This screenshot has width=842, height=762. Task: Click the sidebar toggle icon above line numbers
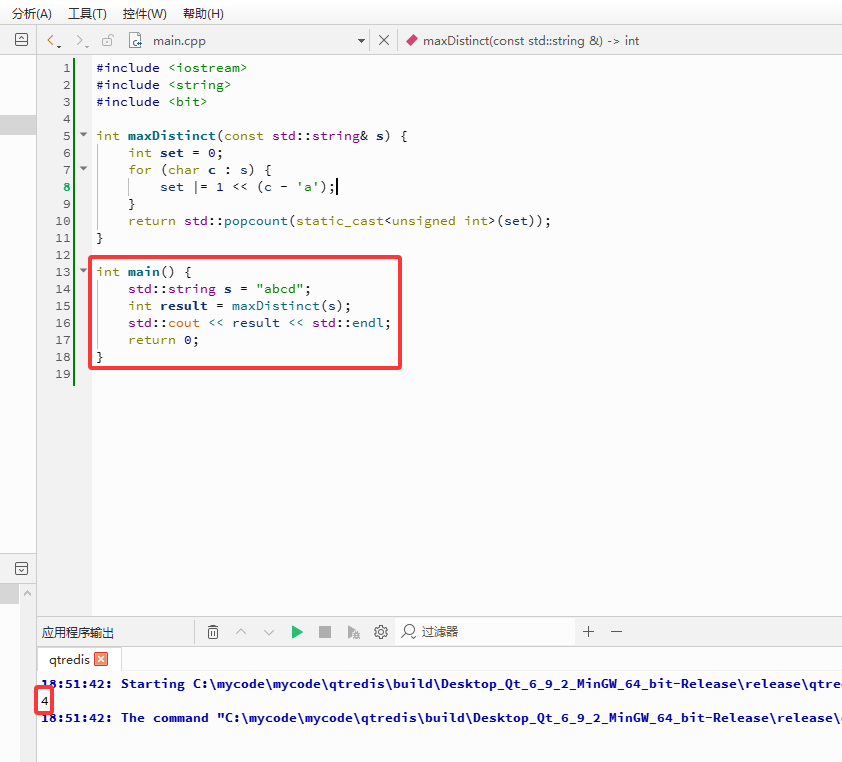[x=21, y=39]
